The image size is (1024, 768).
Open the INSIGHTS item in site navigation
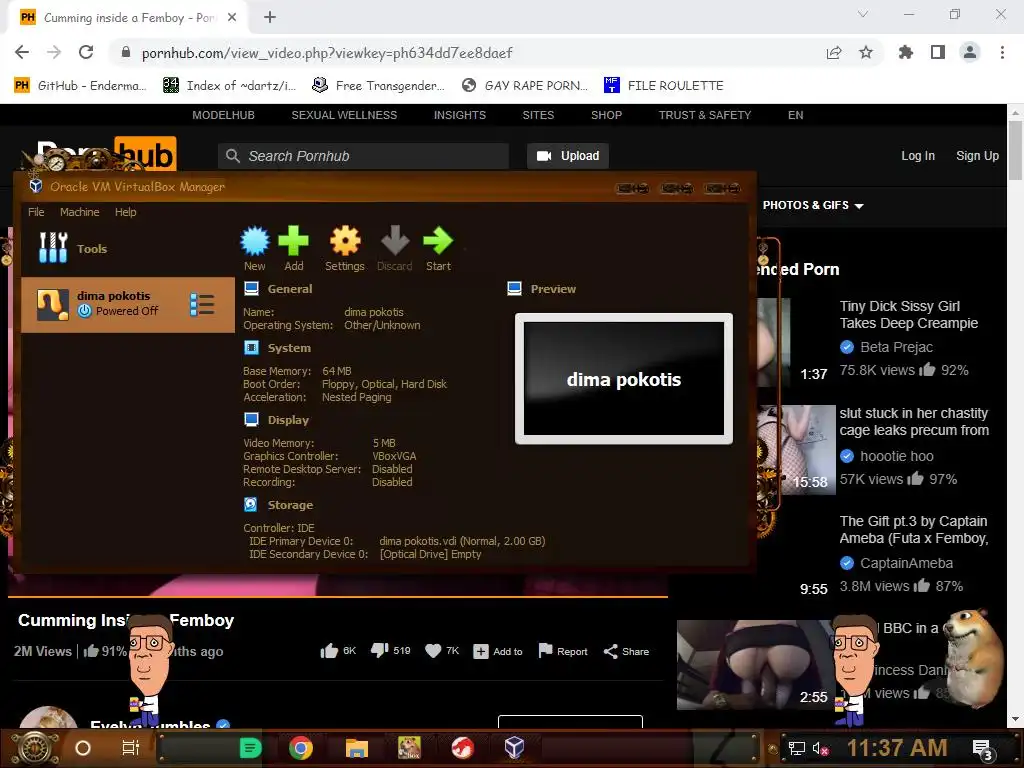(x=460, y=115)
